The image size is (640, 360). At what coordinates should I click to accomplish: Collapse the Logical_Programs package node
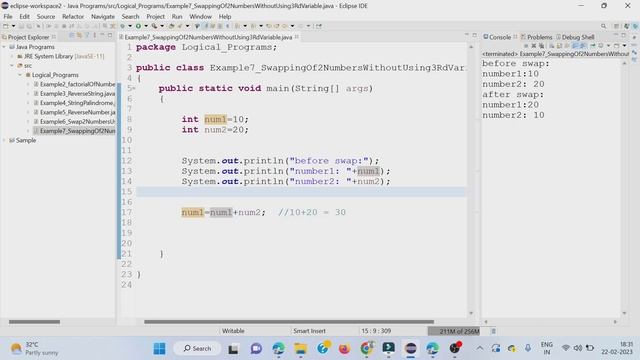click(20, 75)
